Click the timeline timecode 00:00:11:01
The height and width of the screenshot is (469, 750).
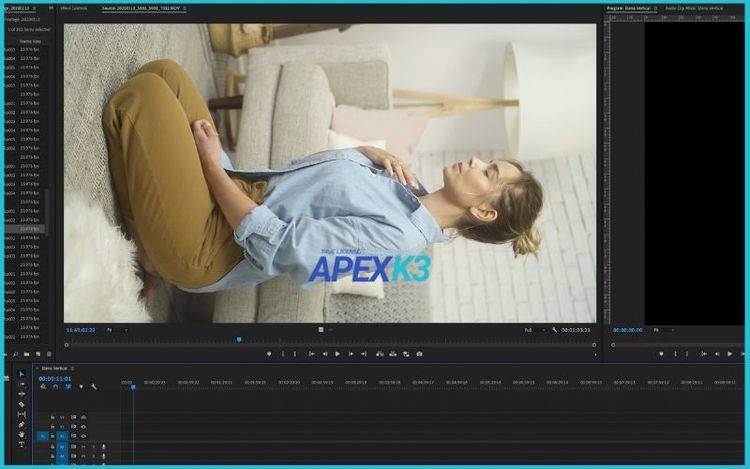(55, 378)
